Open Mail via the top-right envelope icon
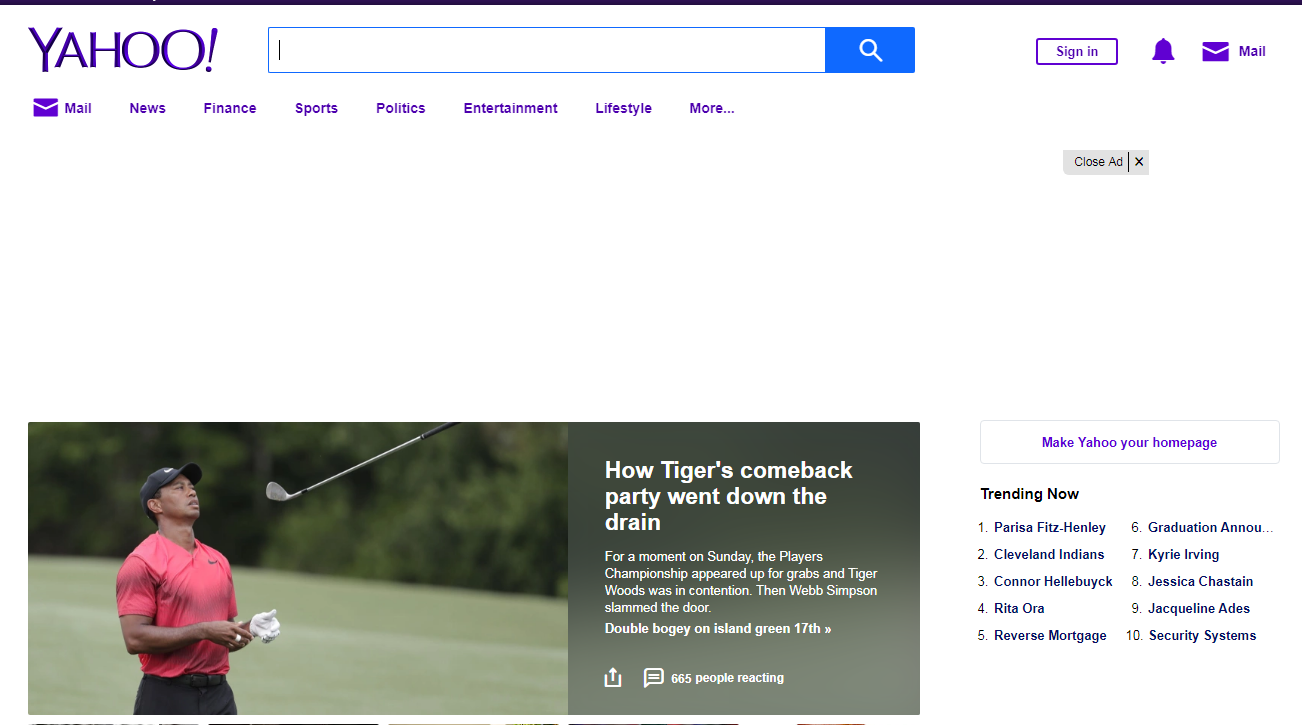Viewport: 1302px width, 725px height. point(1215,51)
